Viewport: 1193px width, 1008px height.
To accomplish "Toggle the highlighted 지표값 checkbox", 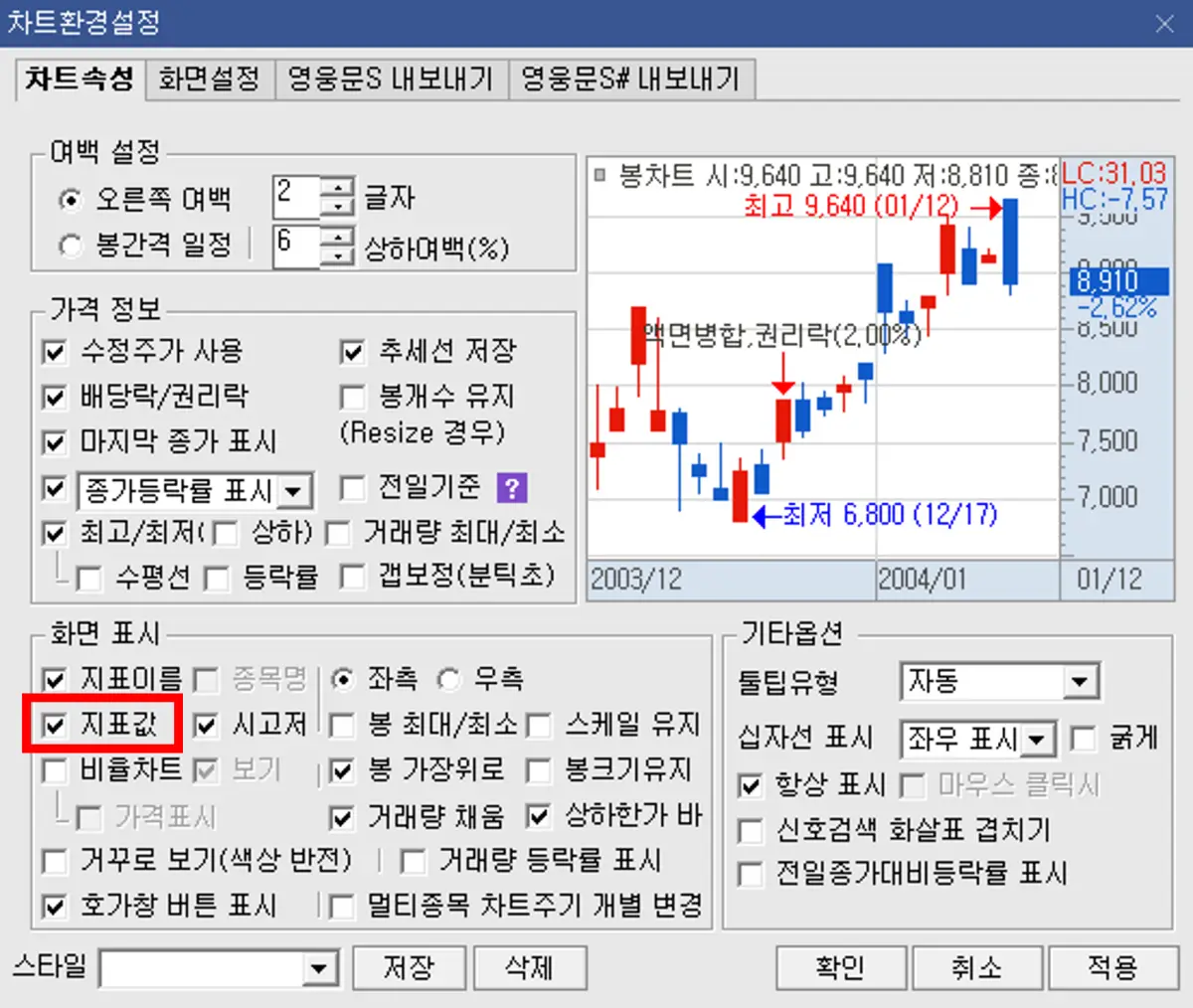I will pos(55,724).
